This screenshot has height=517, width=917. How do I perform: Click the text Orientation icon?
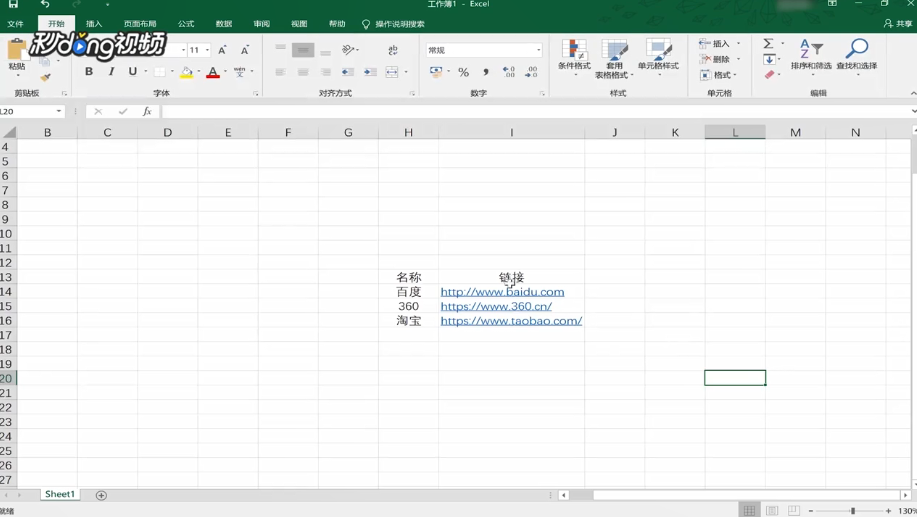click(x=349, y=50)
